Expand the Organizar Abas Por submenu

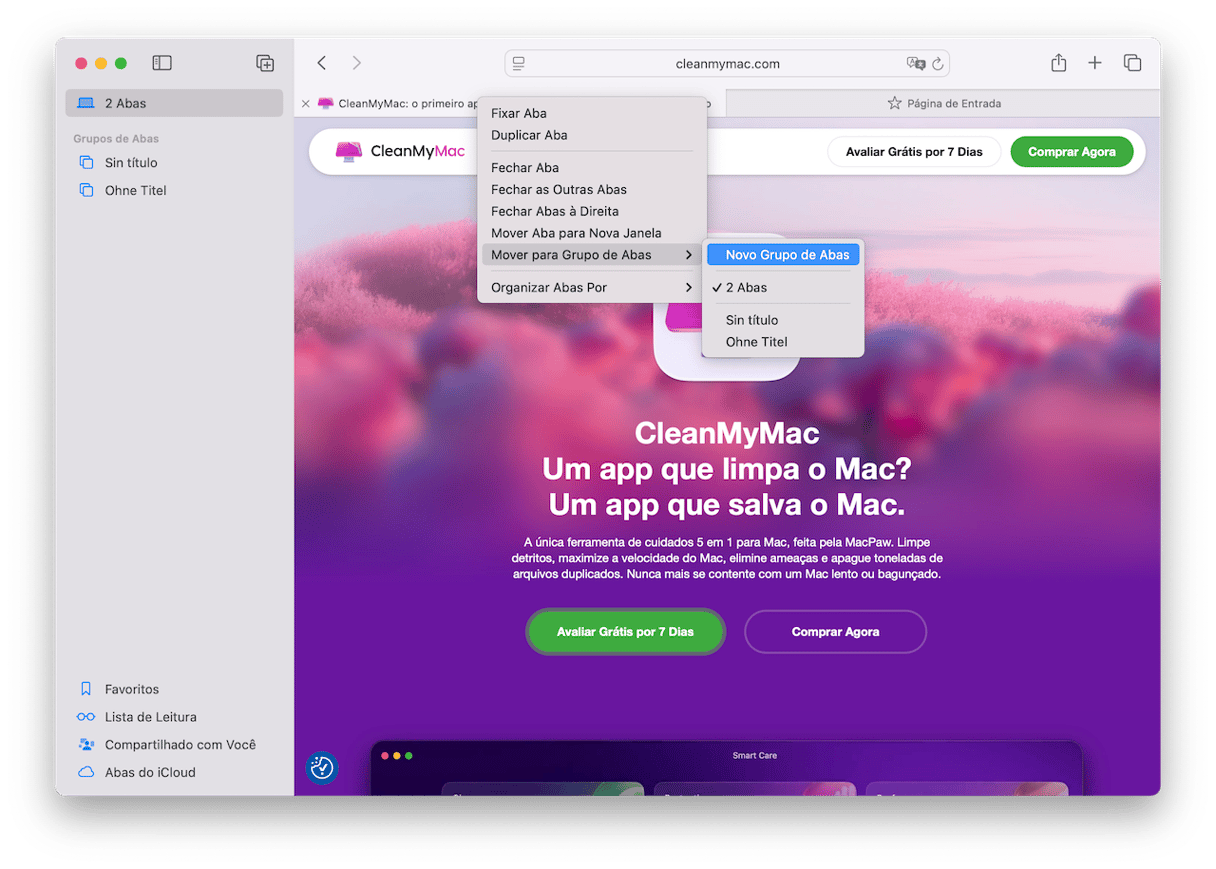coord(592,287)
